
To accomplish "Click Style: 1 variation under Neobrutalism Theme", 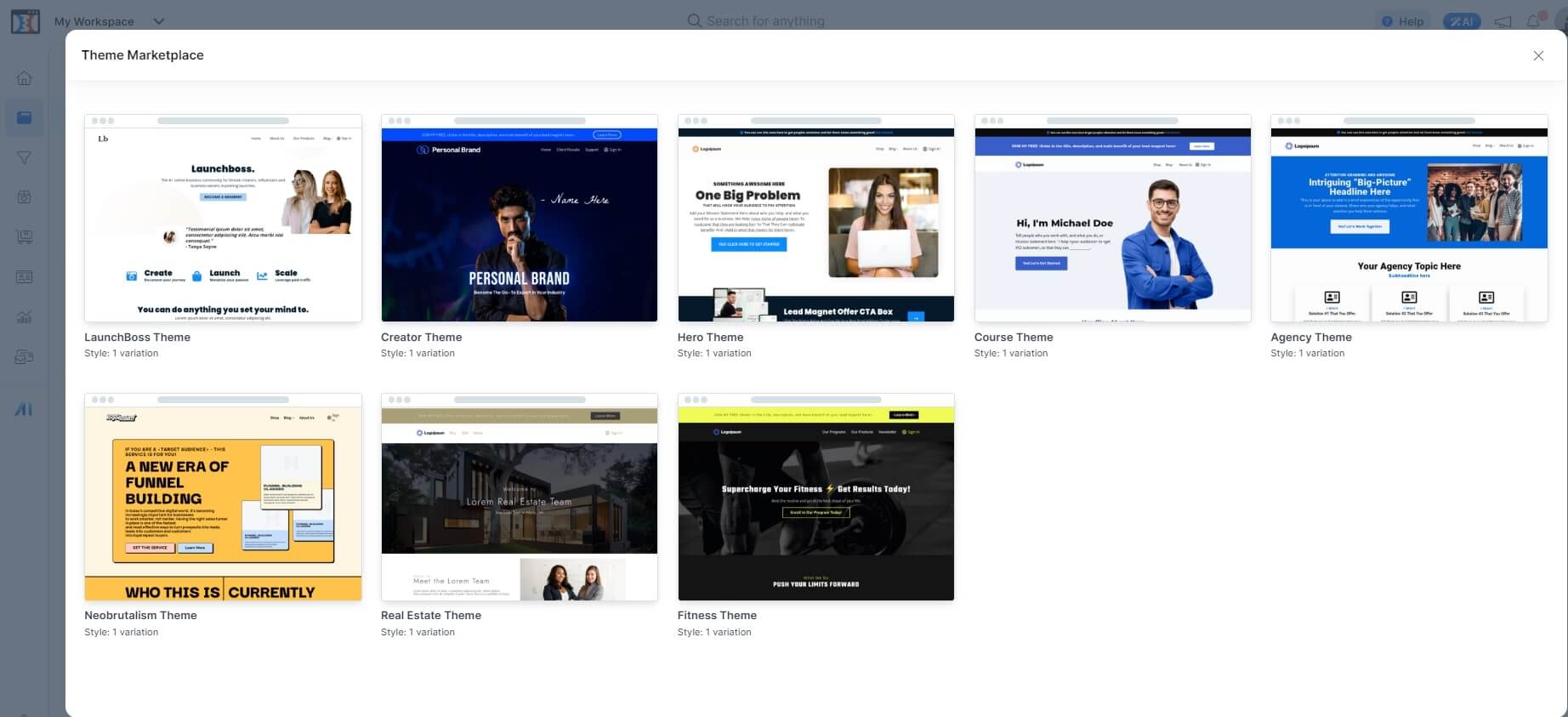I will [x=122, y=632].
